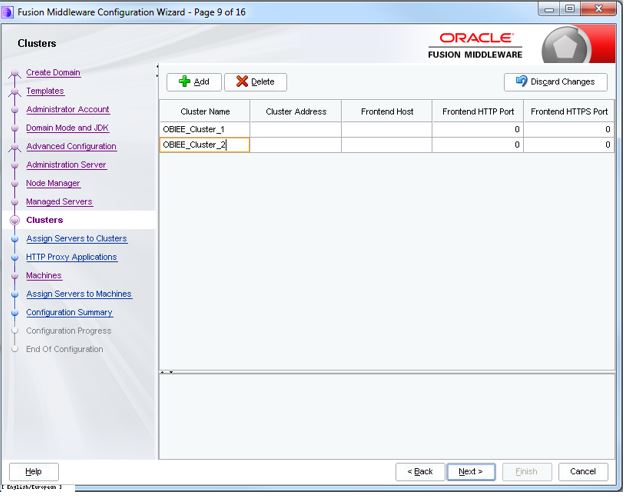
Task: Click Frontend Host cell for OBIEE_Cluster_1
Action: tap(387, 130)
